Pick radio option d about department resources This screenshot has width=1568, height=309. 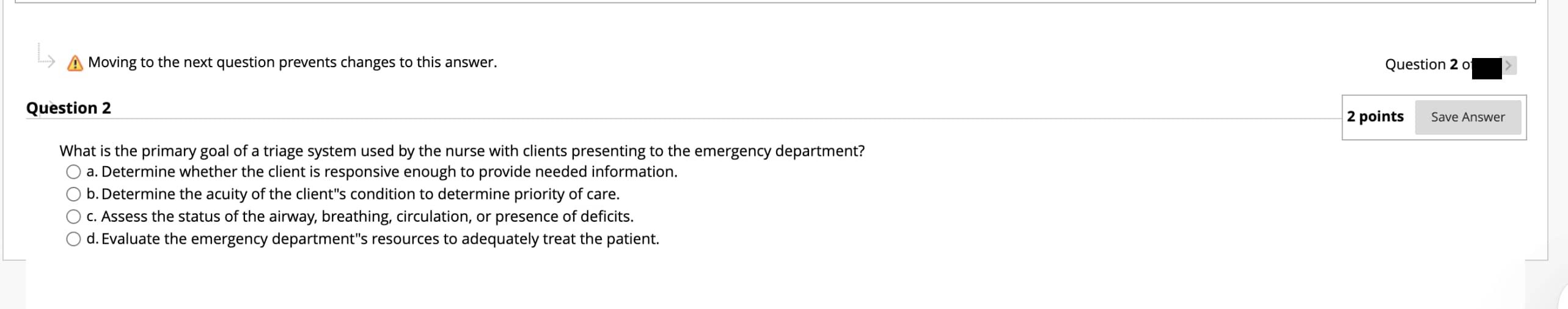pyautogui.click(x=73, y=239)
